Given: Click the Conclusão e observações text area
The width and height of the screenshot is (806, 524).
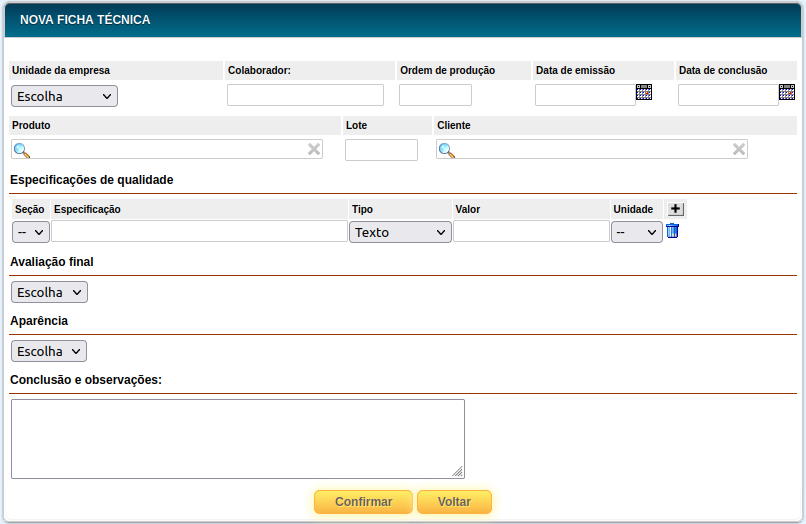Looking at the screenshot, I should 237,439.
